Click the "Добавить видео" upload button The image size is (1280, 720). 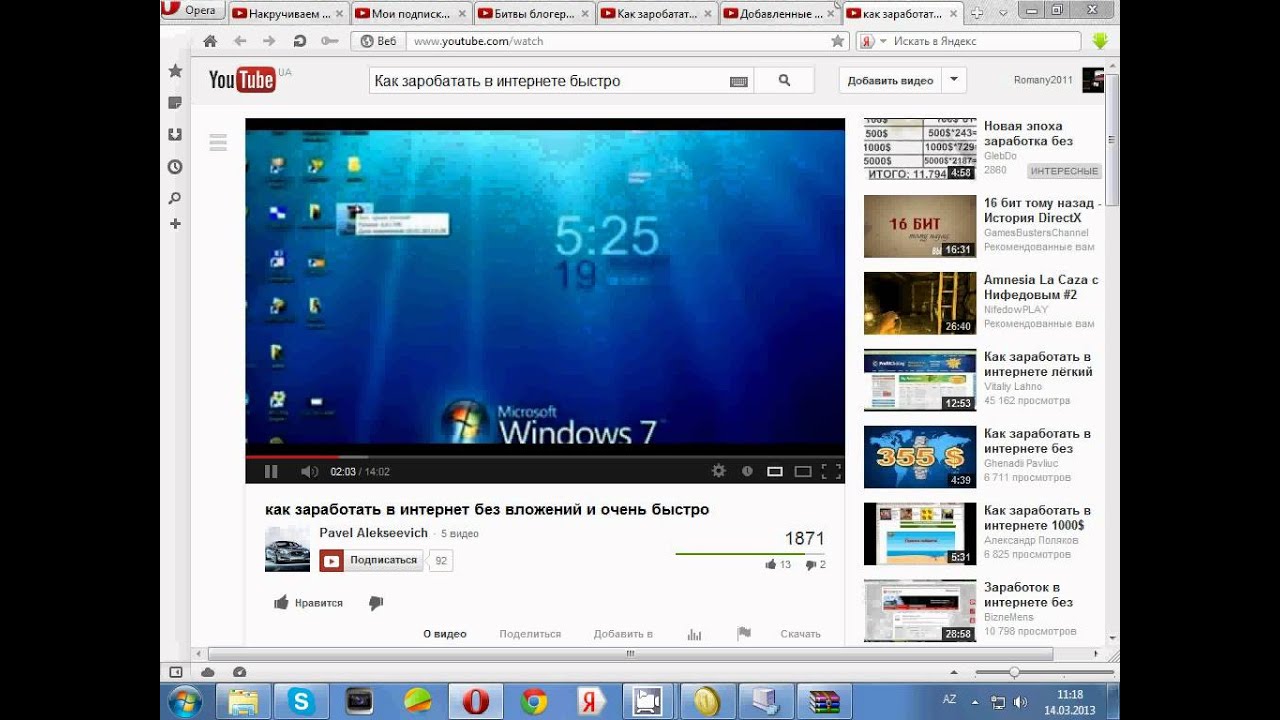coord(890,81)
